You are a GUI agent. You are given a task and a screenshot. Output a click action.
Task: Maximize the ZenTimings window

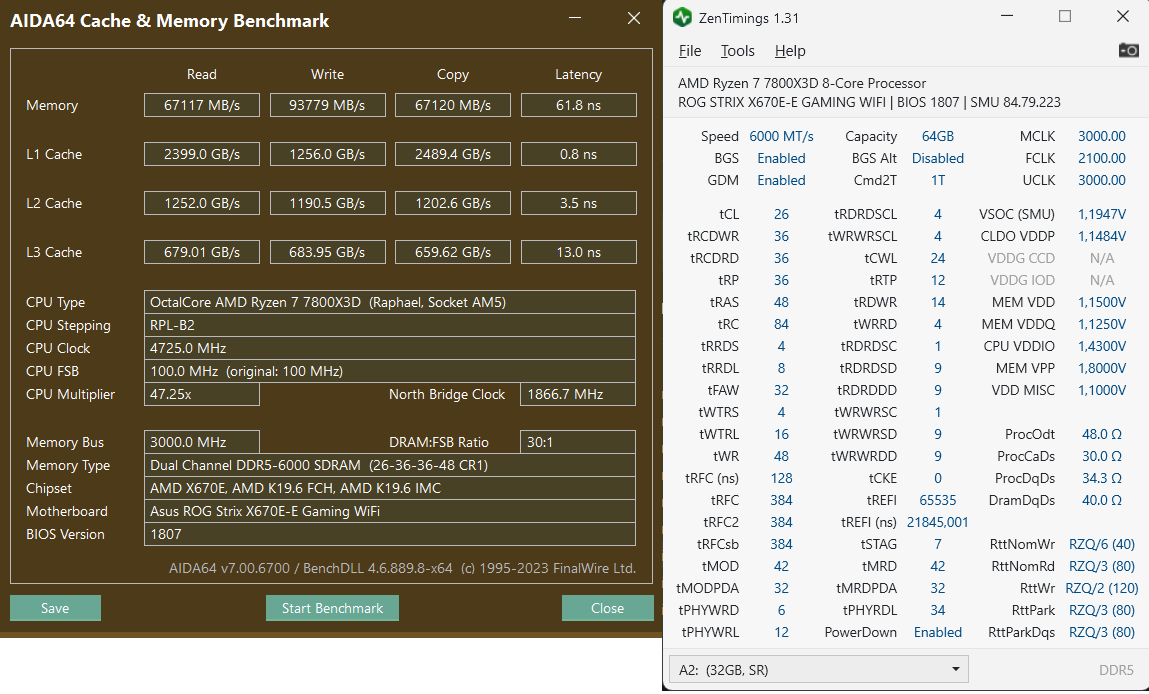click(1065, 15)
